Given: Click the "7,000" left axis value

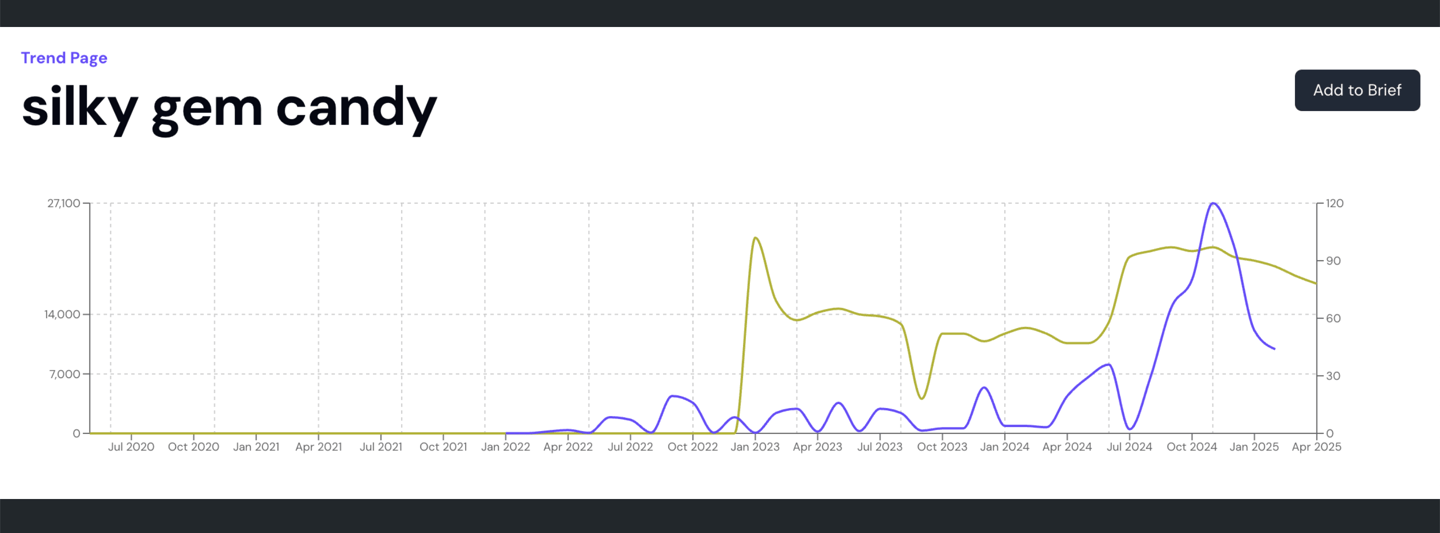Looking at the screenshot, I should click(x=66, y=374).
